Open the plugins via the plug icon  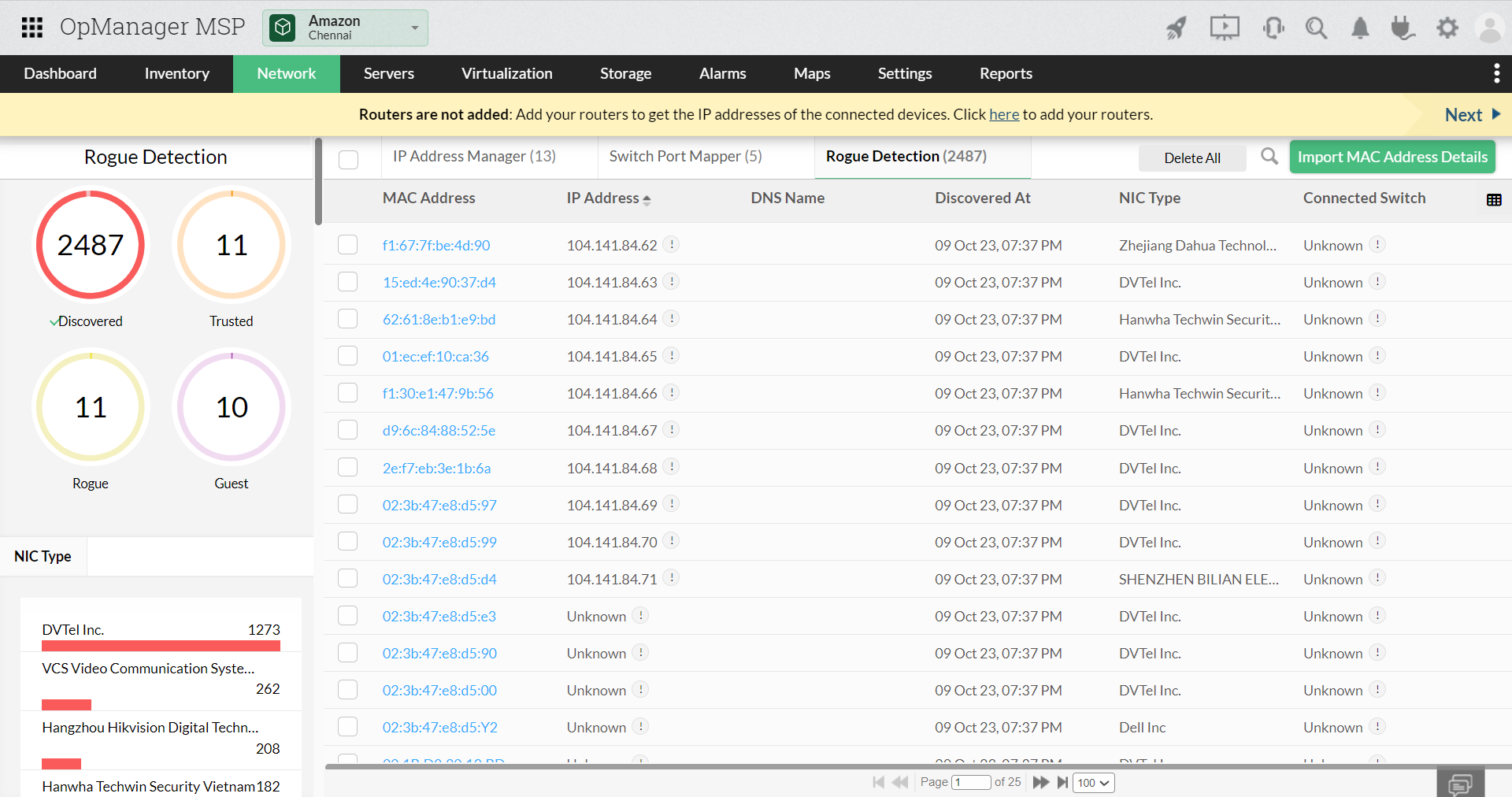tap(1403, 28)
